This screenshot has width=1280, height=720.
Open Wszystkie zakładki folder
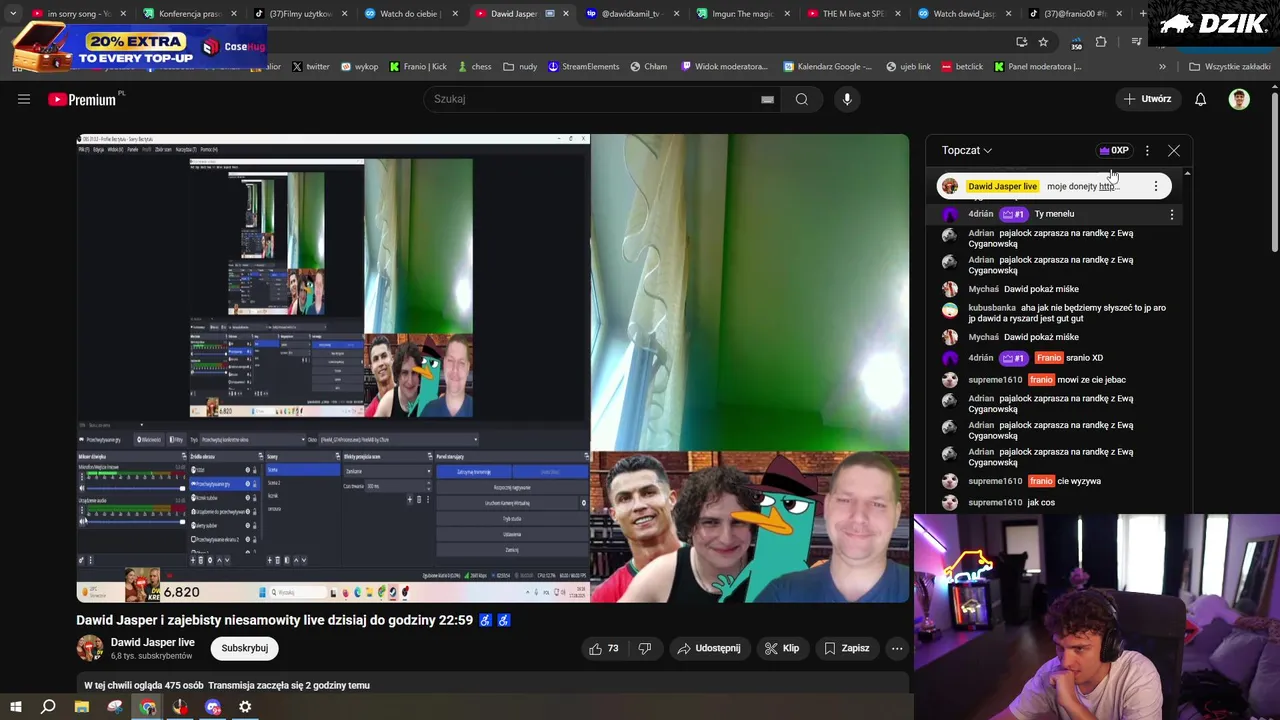coord(1229,67)
